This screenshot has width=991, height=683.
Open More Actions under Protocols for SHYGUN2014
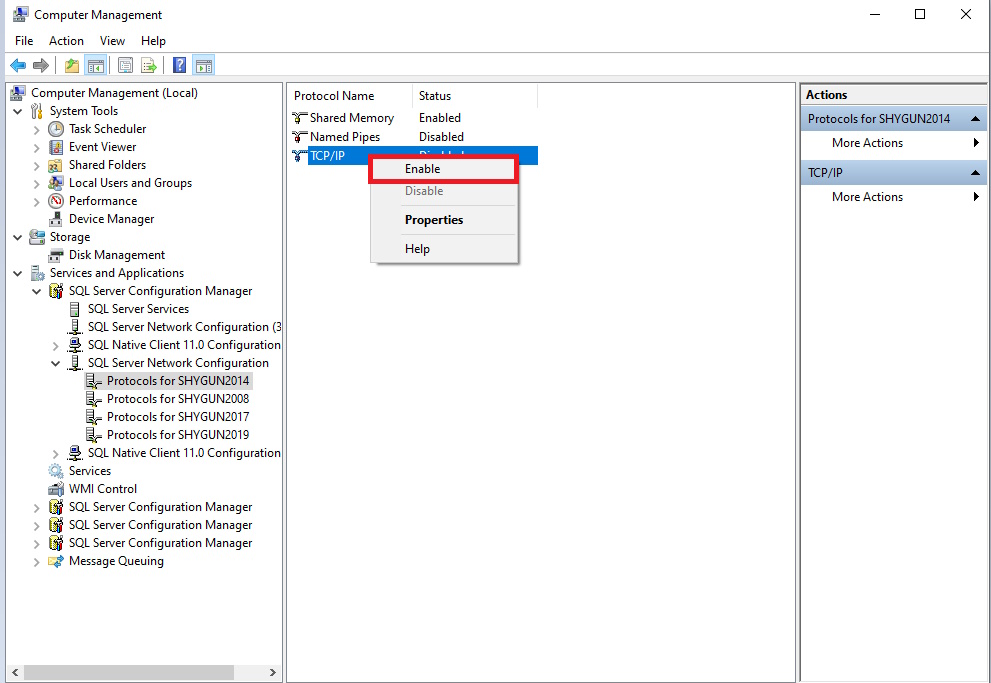coord(894,143)
